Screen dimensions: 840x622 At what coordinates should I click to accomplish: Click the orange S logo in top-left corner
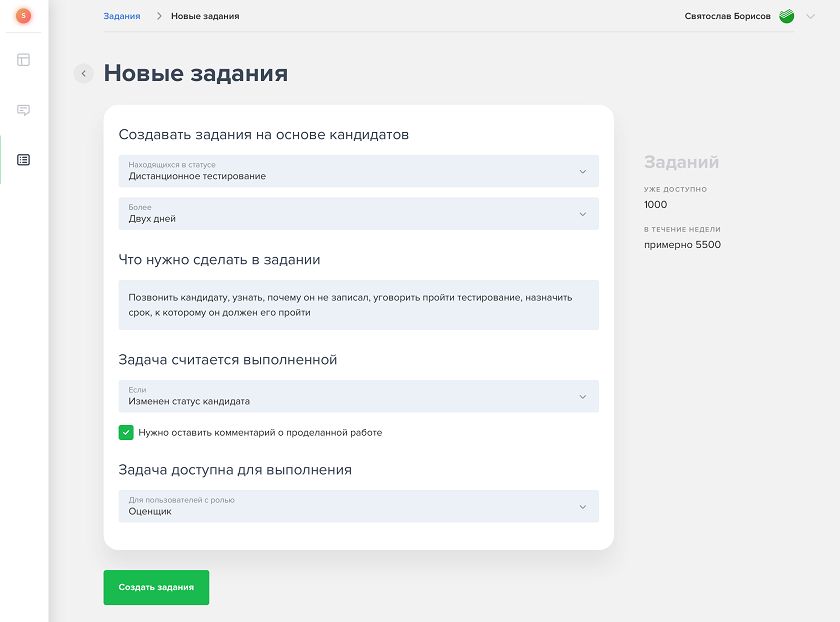[22, 16]
